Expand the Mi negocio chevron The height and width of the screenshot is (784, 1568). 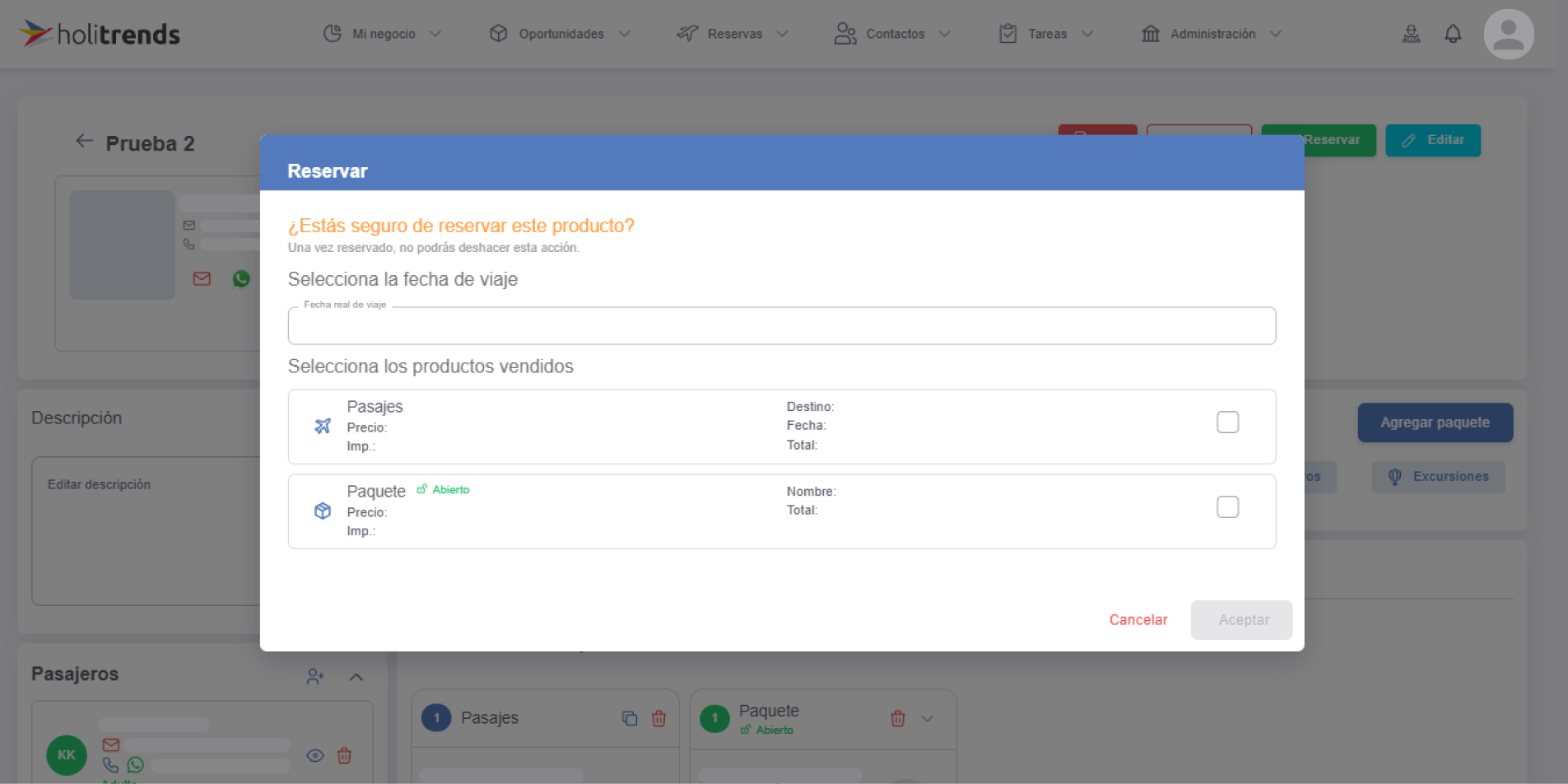(x=435, y=34)
